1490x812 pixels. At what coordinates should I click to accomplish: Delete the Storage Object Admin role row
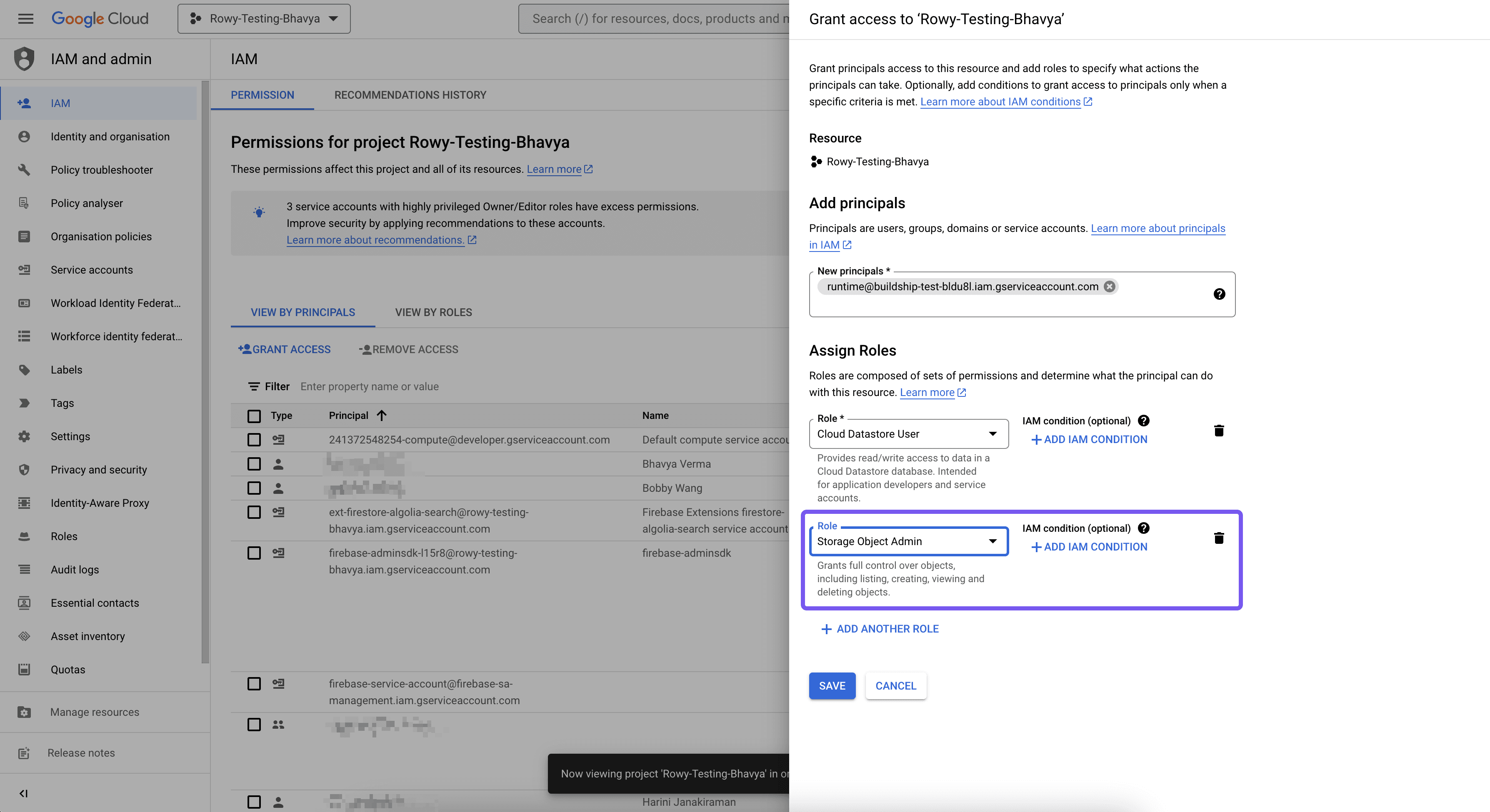(x=1219, y=538)
